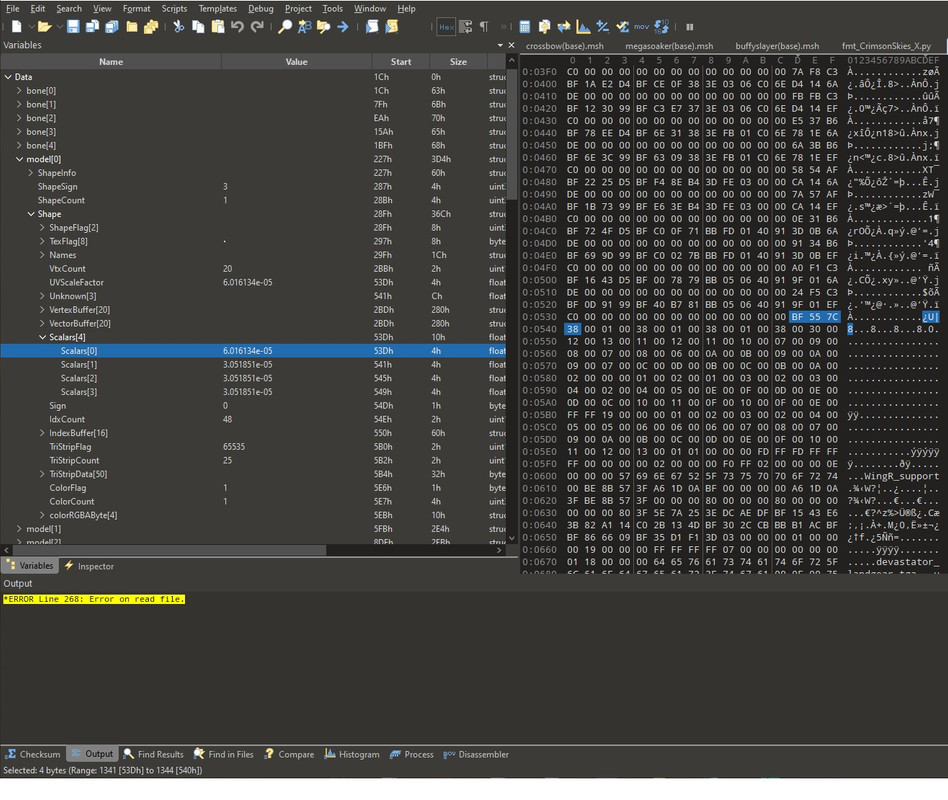
Task: Show more toolbar items via double chevron
Action: [x=504, y=27]
